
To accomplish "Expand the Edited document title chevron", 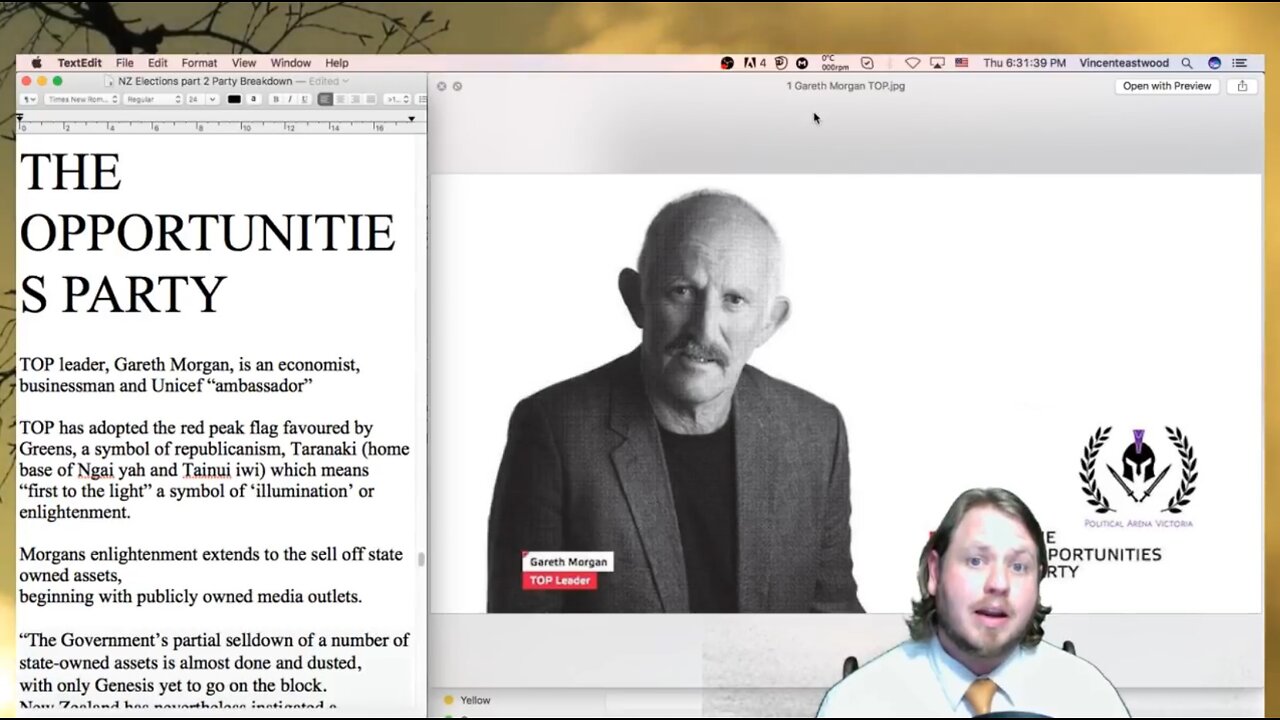I will (x=346, y=81).
